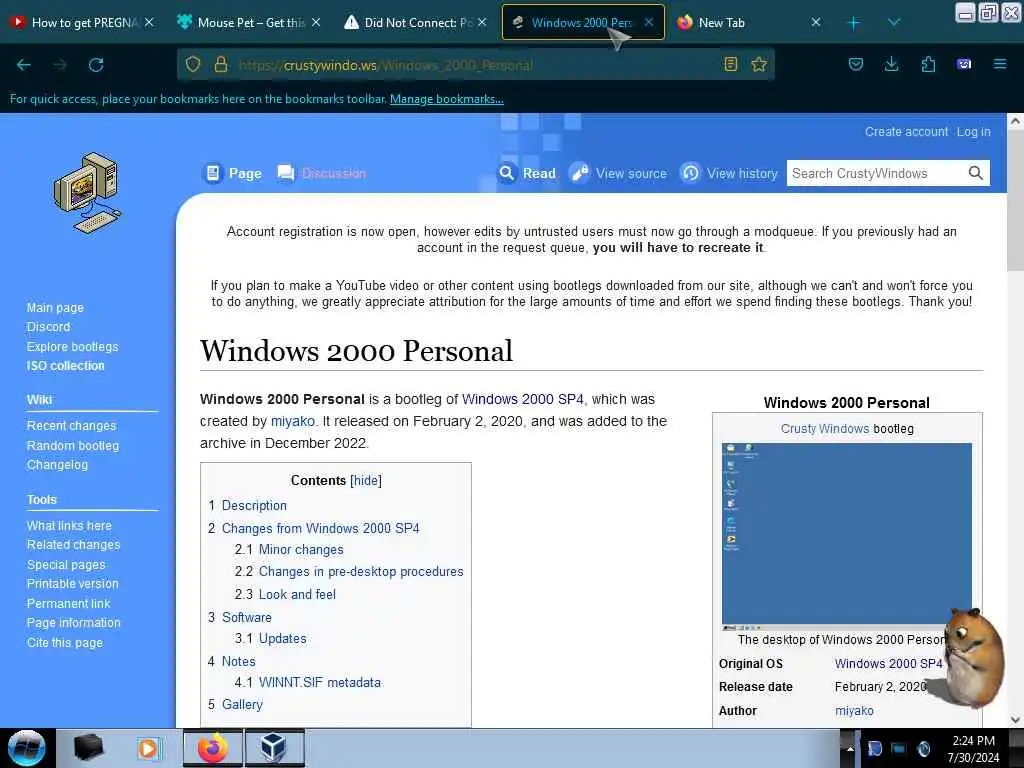Image resolution: width=1024 pixels, height=768 pixels.
Task: Select the Read view
Action: [527, 173]
